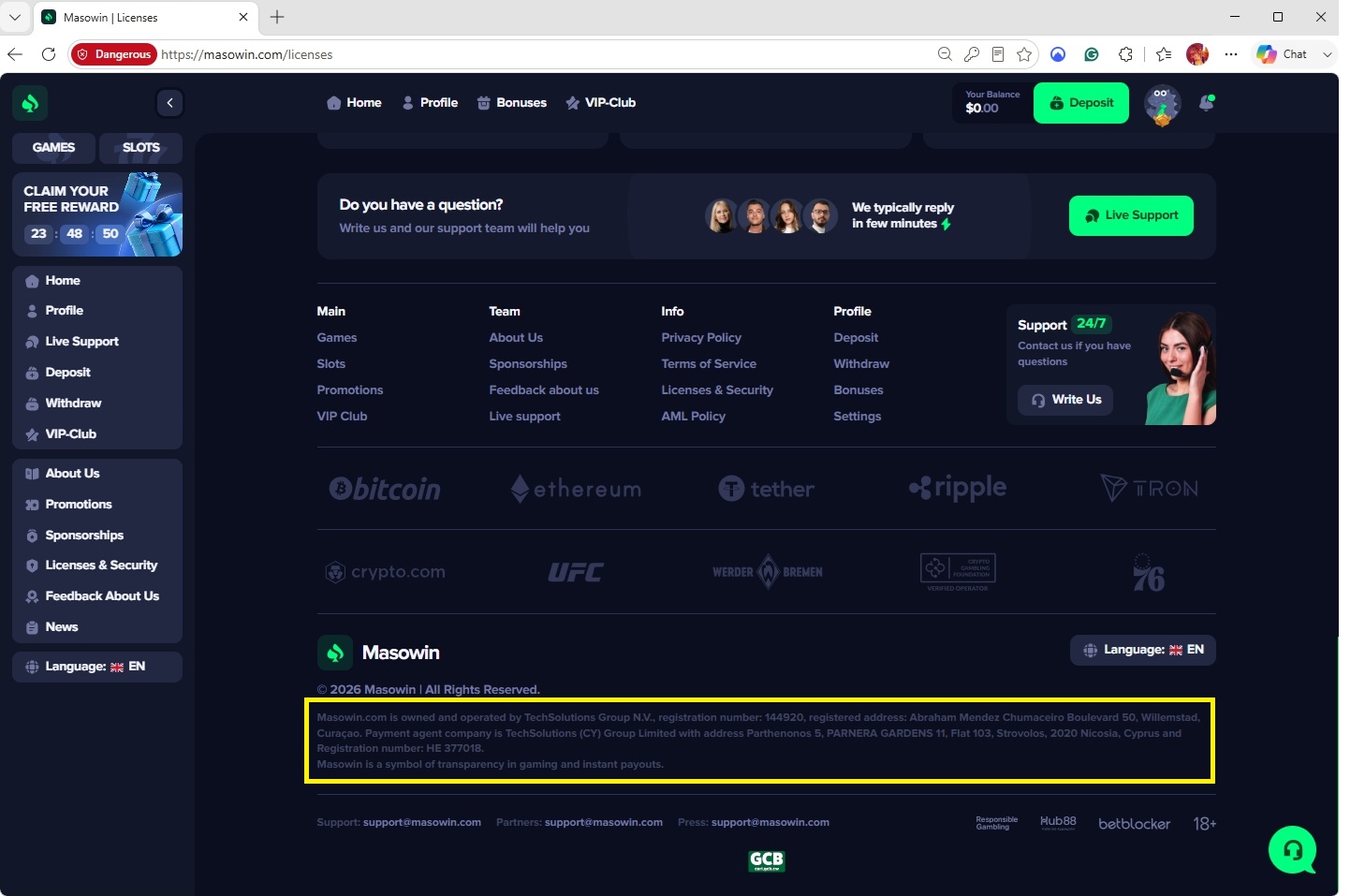Viewport: 1350px width, 896px height.
Task: Switch to the SLOTS tab
Action: coord(140,148)
